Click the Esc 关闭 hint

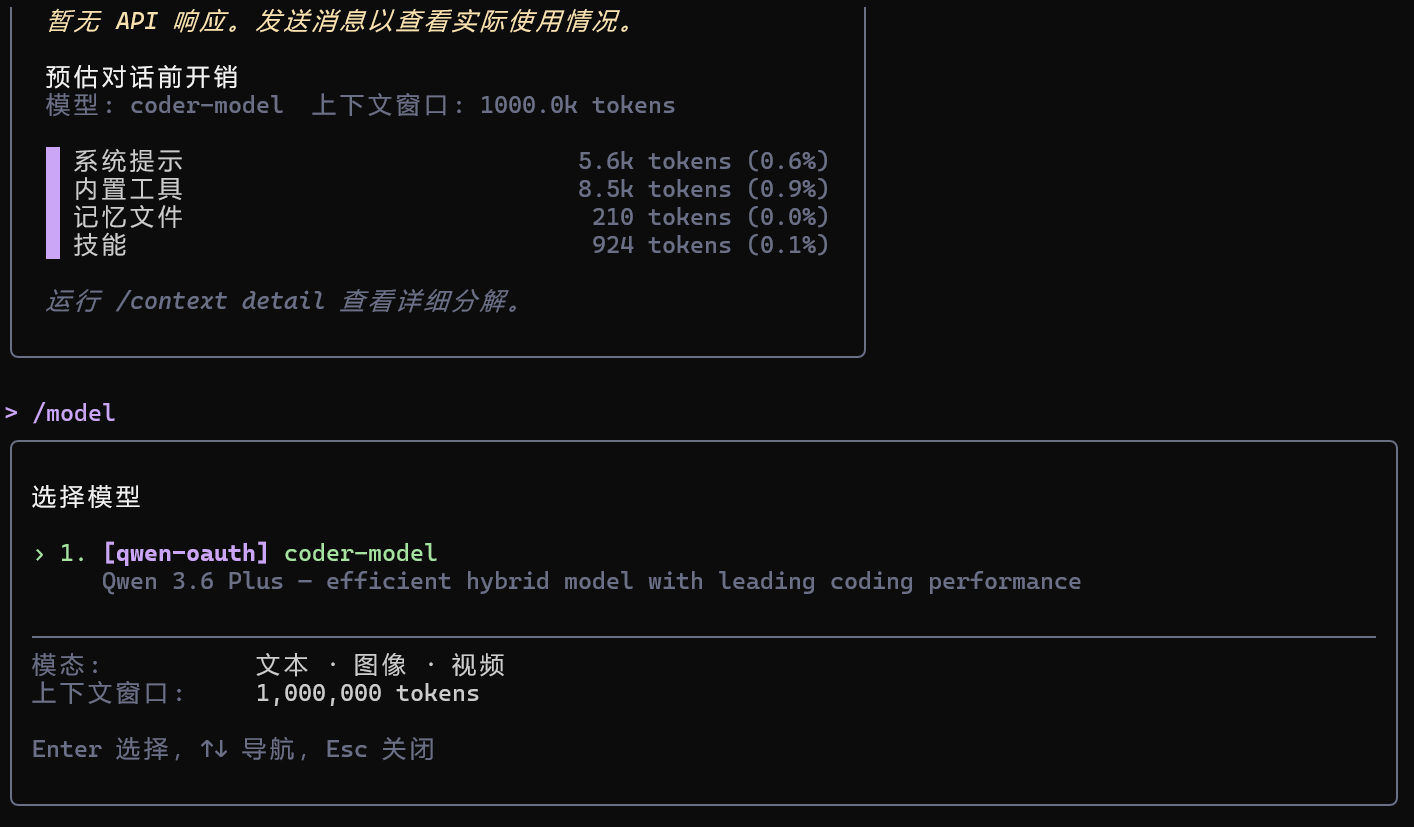coord(380,749)
